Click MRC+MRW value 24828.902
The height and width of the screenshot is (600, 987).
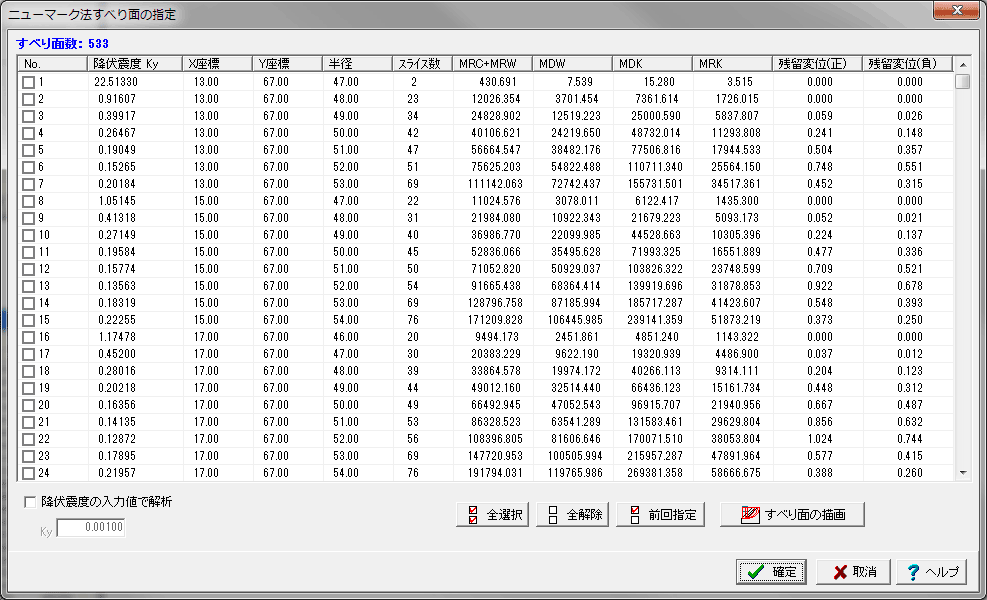click(496, 116)
